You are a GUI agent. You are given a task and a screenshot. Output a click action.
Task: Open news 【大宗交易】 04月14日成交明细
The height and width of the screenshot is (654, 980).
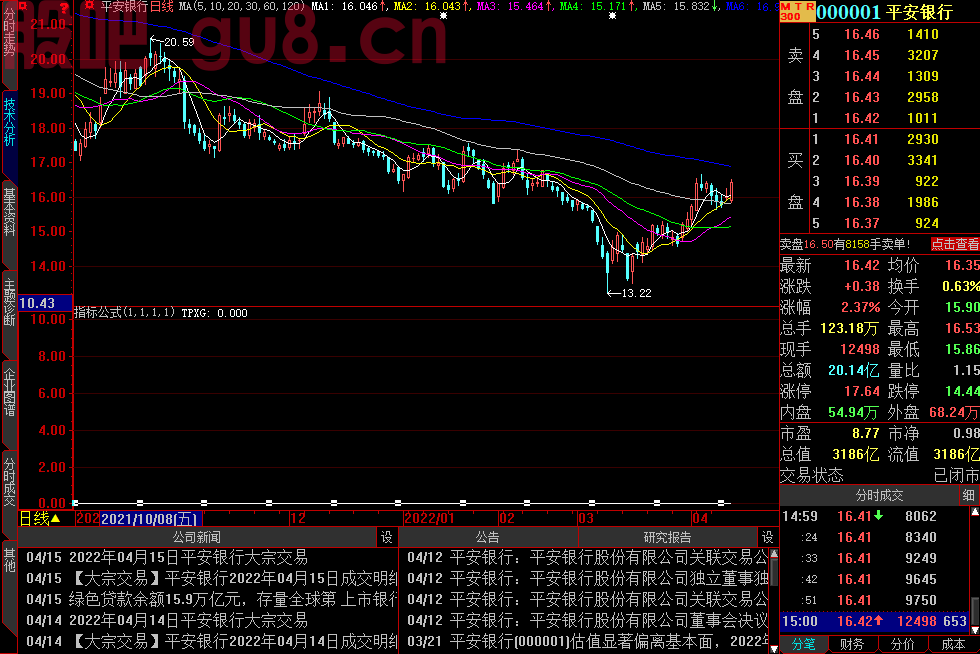[211, 641]
